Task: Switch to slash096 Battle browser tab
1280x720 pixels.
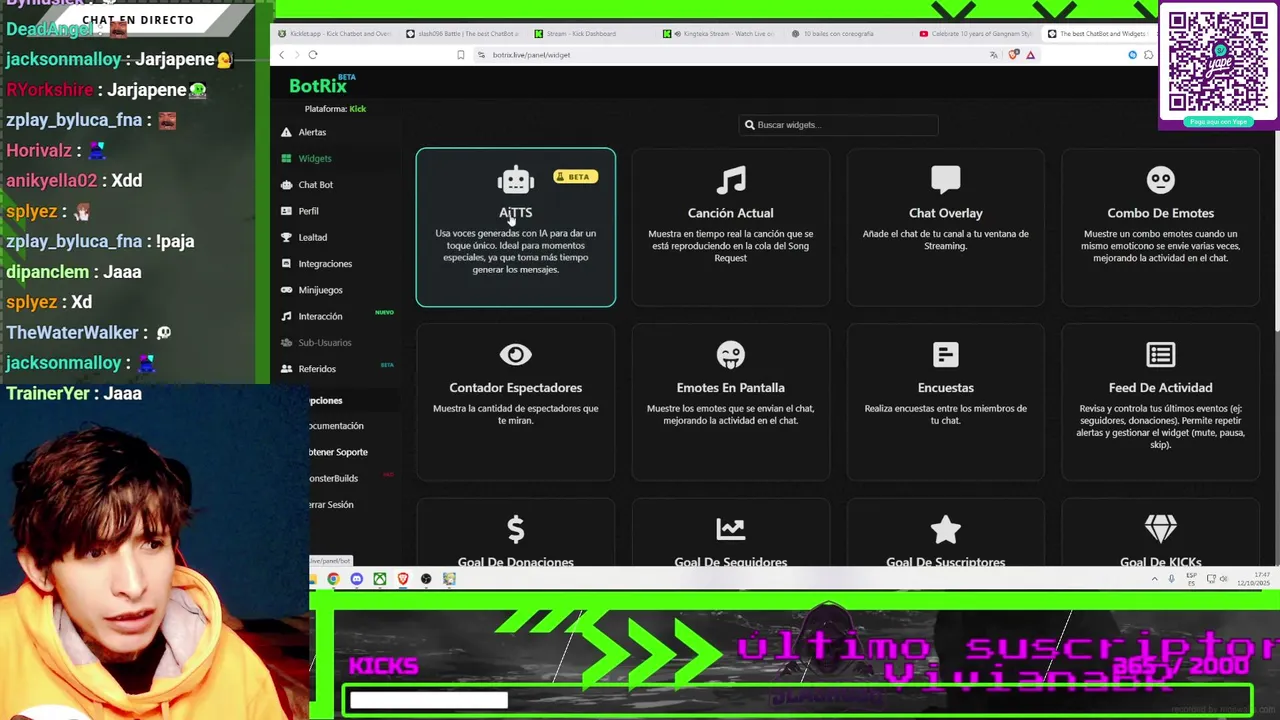Action: pos(462,34)
